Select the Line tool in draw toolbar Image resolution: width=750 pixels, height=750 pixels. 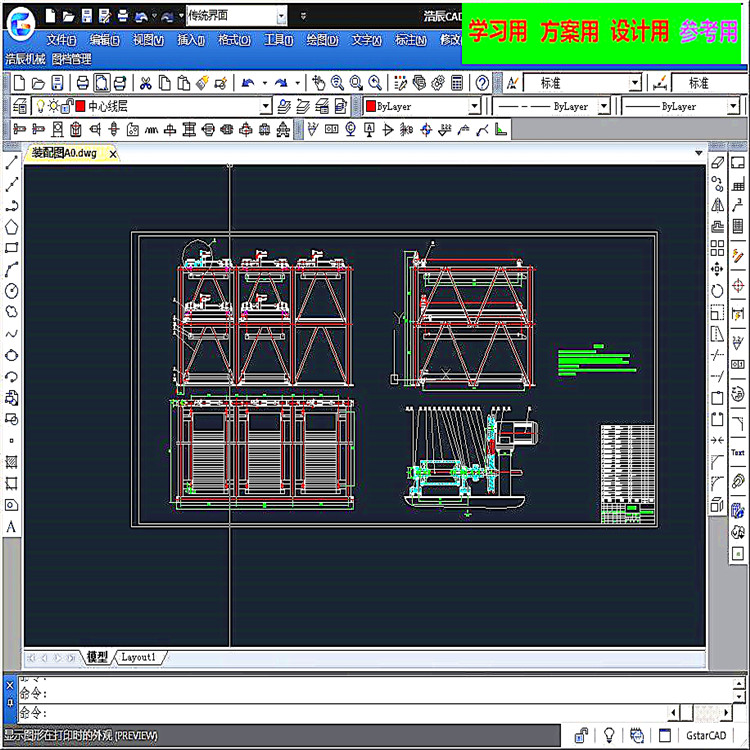tap(11, 163)
